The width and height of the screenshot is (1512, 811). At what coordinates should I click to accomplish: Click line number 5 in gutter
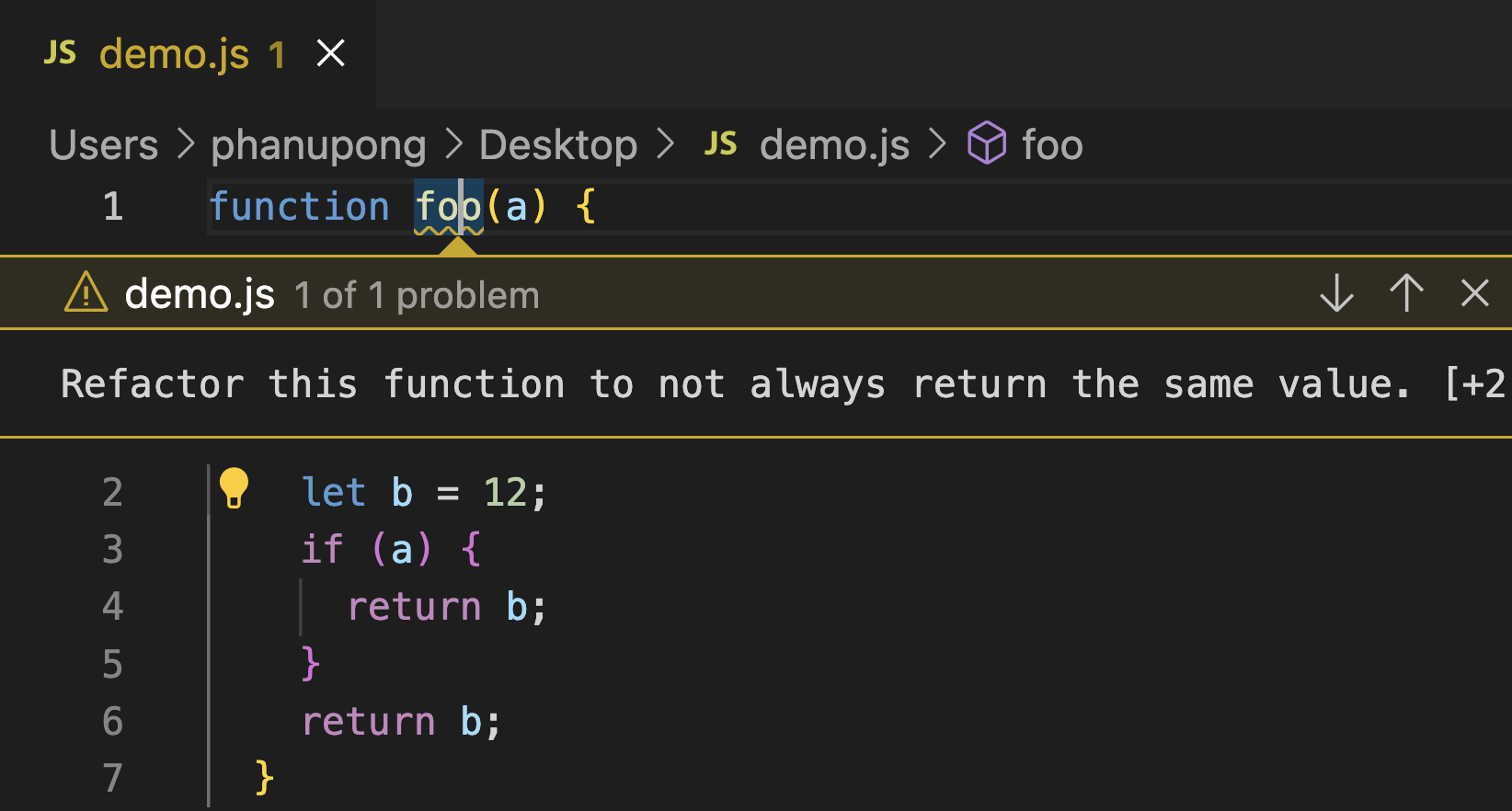(112, 664)
